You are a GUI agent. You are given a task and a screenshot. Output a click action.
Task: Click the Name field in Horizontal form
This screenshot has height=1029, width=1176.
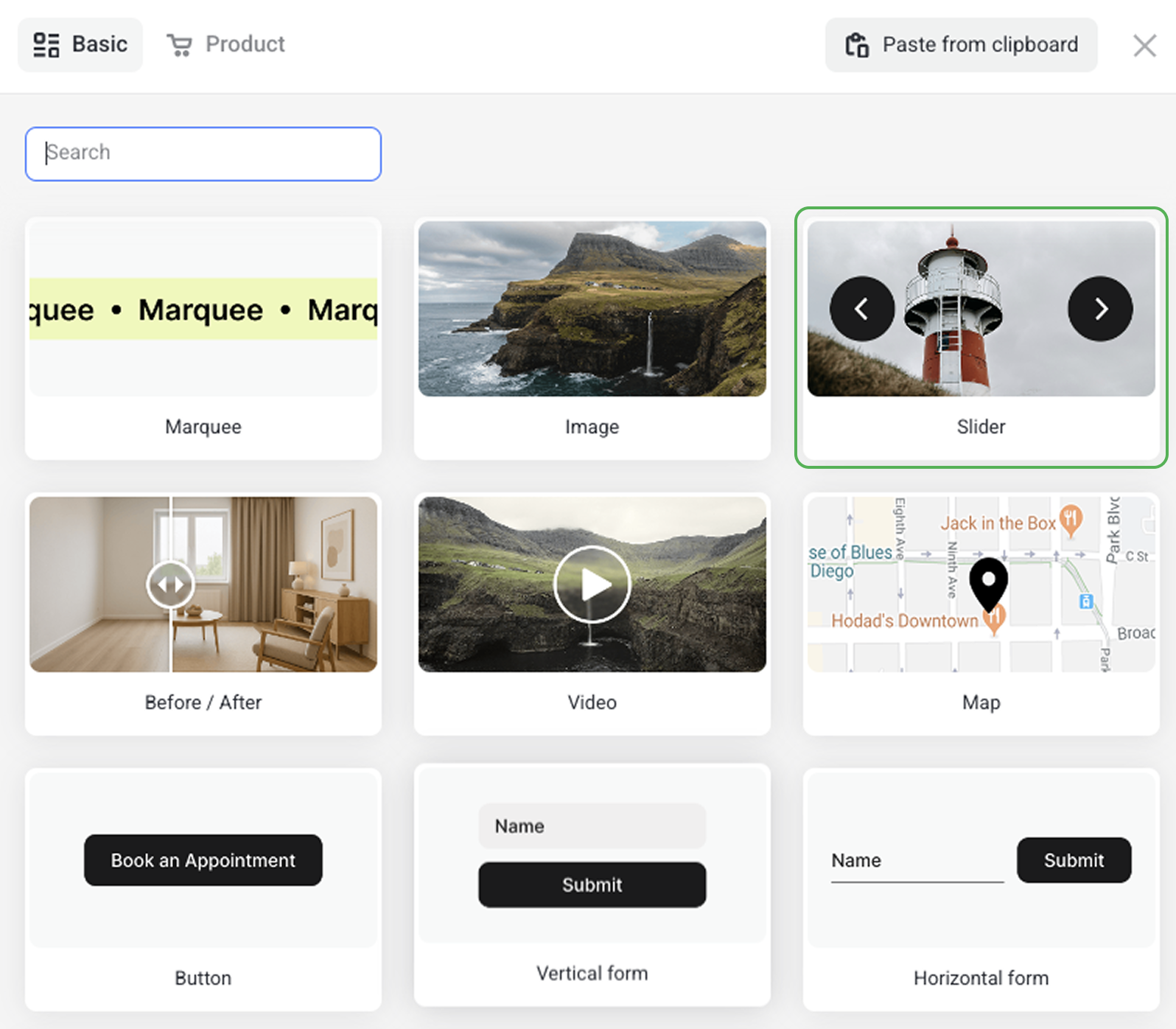[917, 861]
